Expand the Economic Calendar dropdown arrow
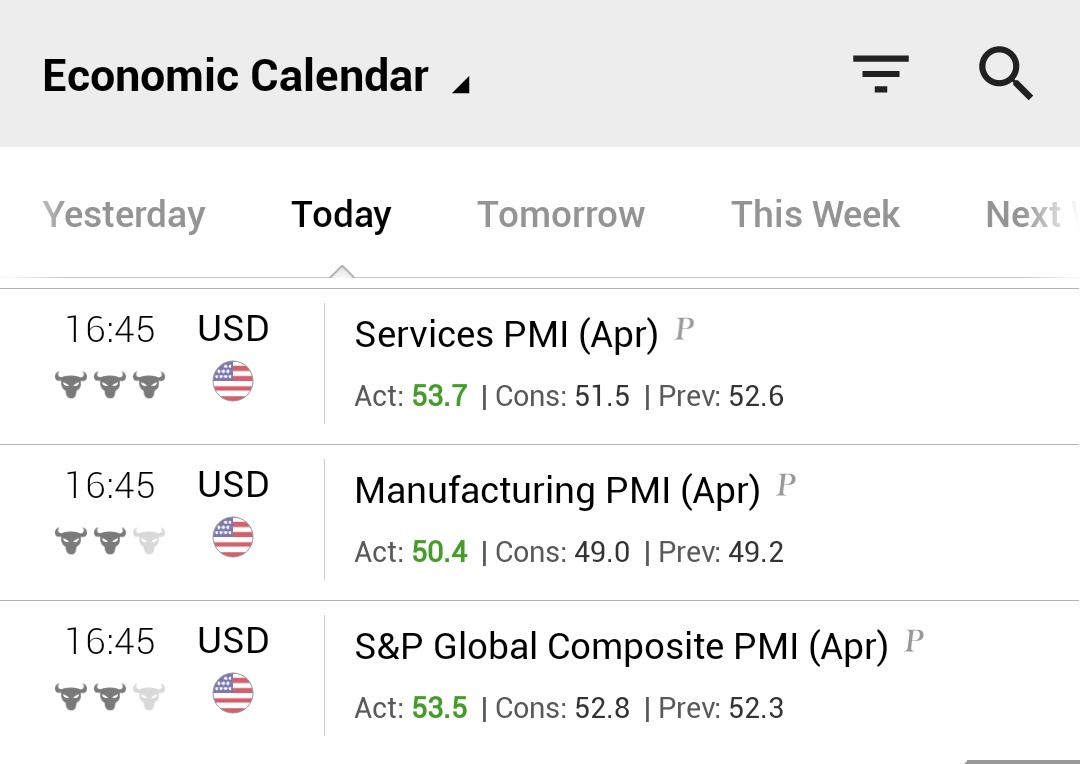Viewport: 1080px width, 764px height. pyautogui.click(x=460, y=86)
